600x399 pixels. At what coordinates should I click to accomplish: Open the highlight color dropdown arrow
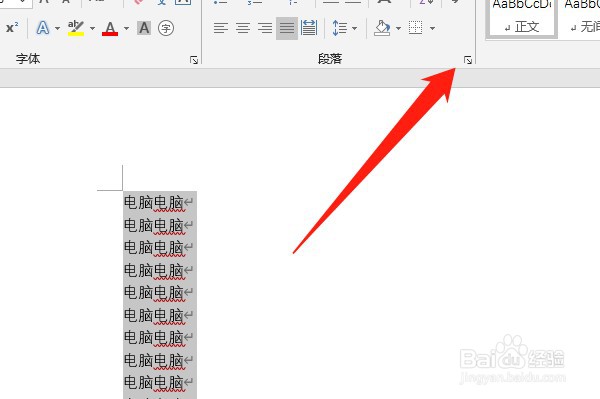click(92, 28)
